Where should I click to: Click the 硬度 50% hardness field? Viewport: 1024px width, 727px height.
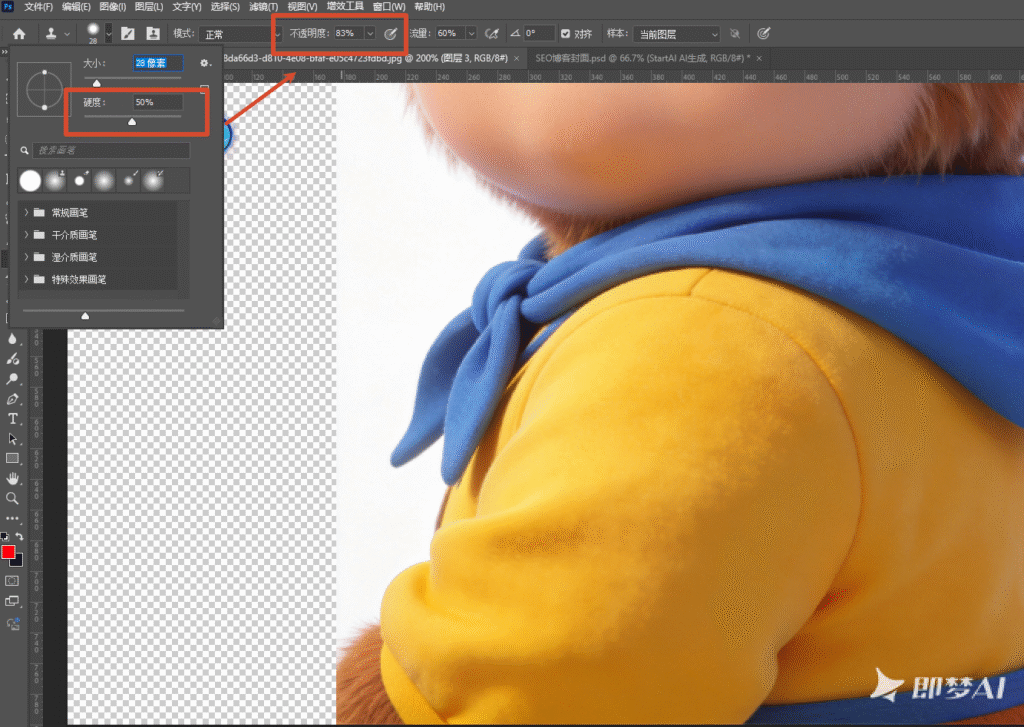(x=157, y=102)
